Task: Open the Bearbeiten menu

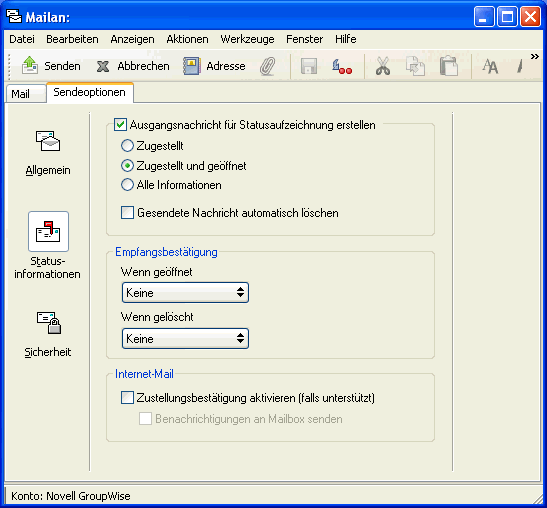Action: pyautogui.click(x=72, y=39)
